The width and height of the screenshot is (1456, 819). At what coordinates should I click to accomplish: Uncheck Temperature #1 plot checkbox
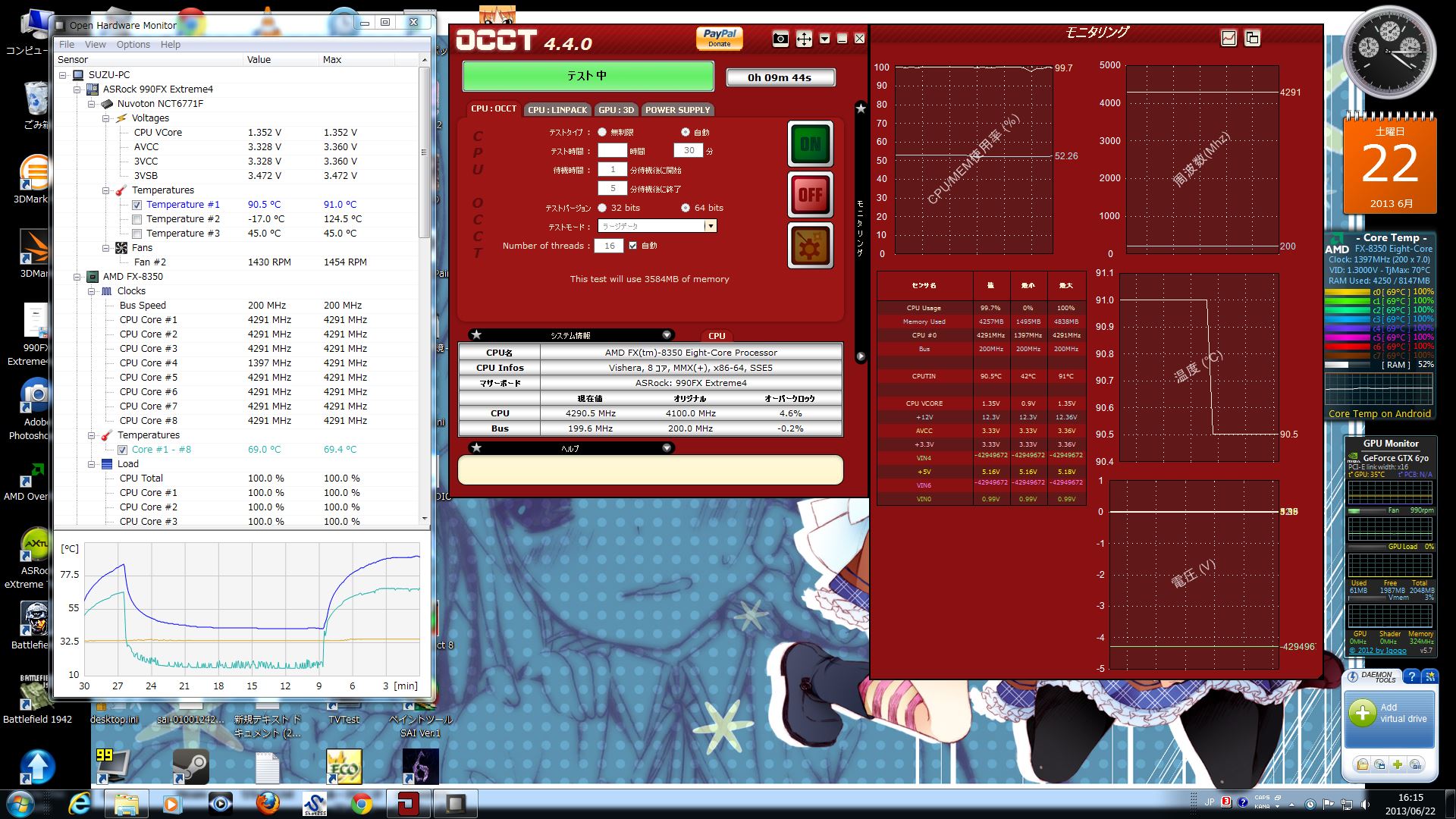(x=137, y=205)
